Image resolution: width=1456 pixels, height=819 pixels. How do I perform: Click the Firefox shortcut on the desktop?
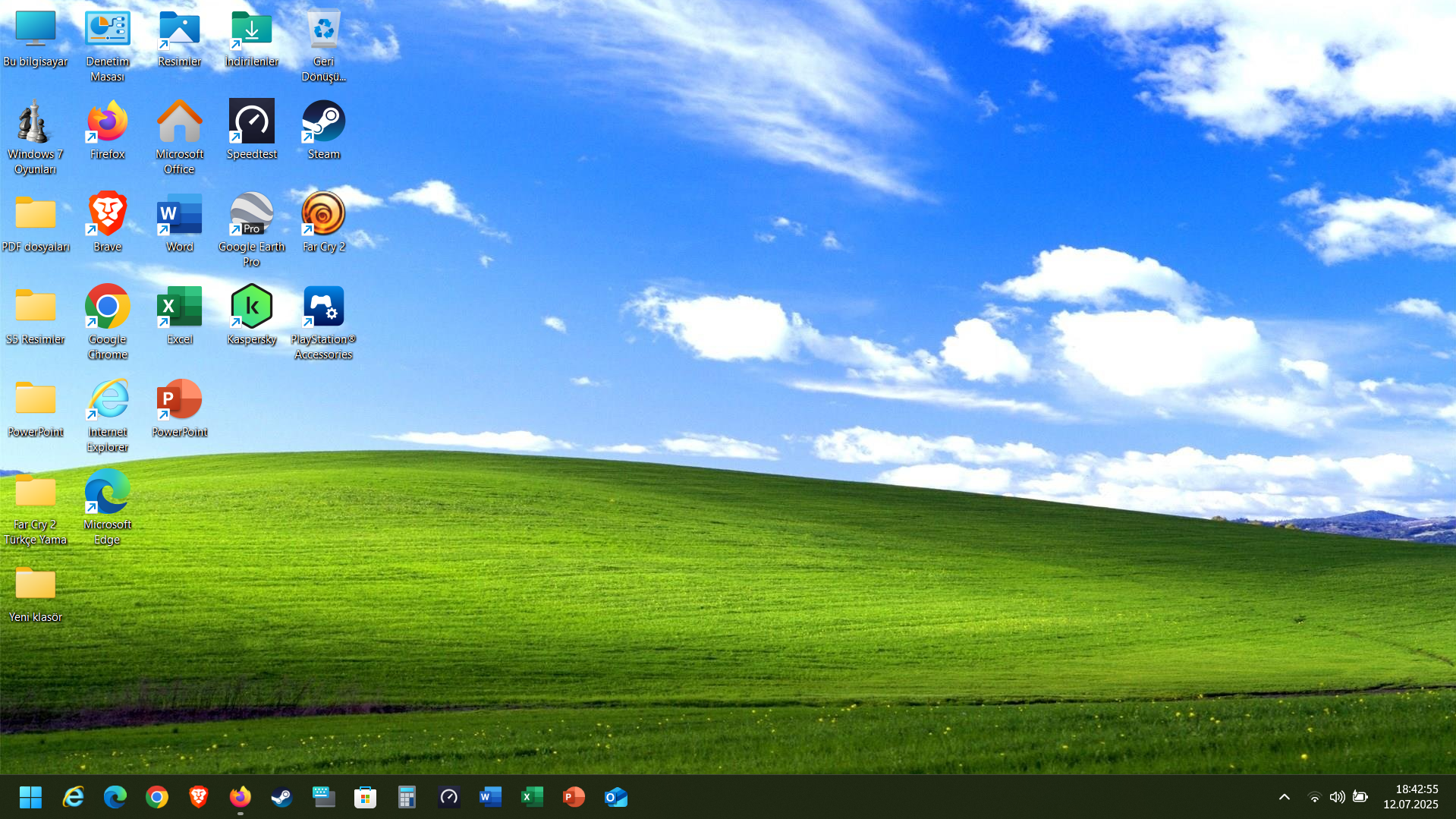point(108,131)
